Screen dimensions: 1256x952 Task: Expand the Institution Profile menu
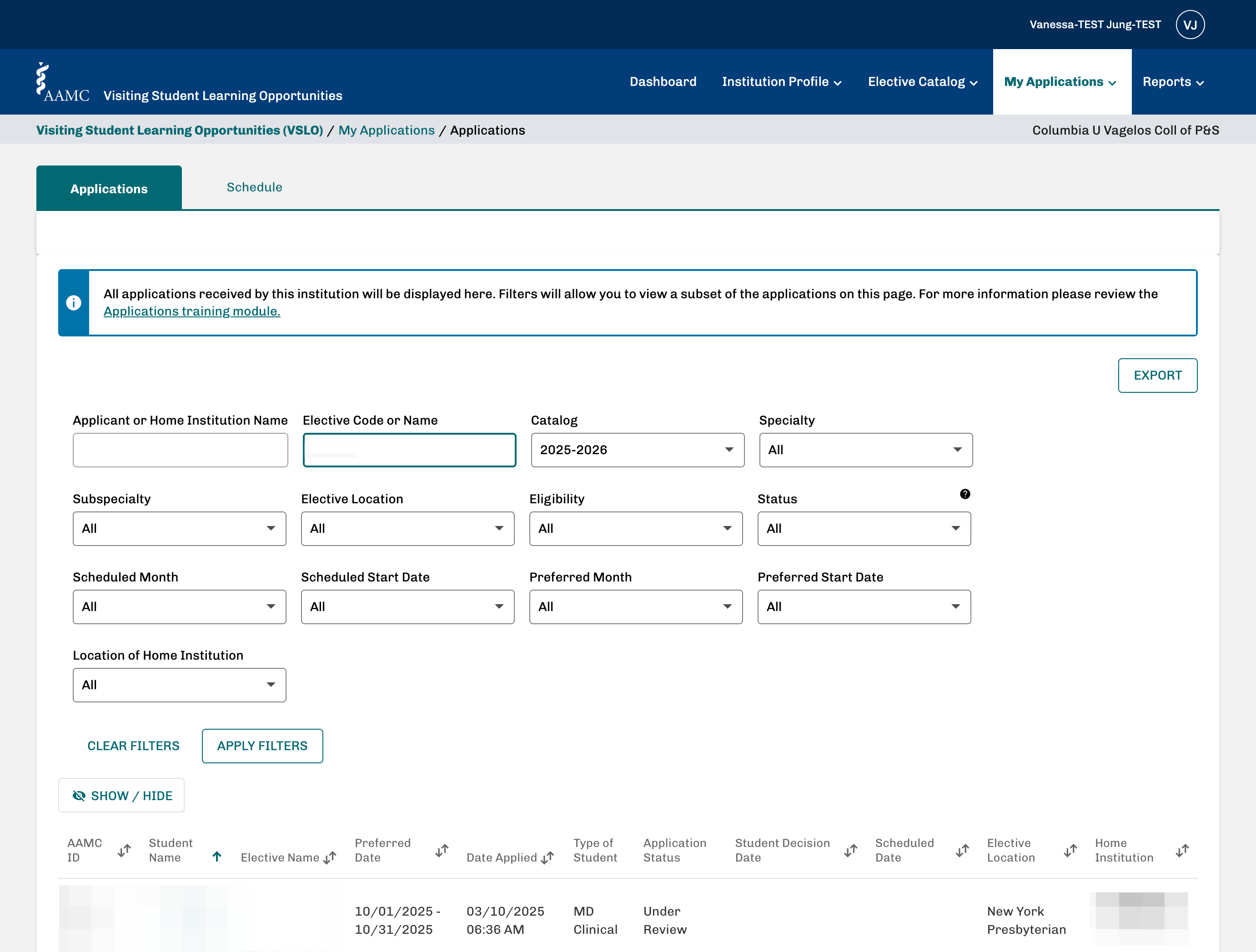(x=781, y=82)
